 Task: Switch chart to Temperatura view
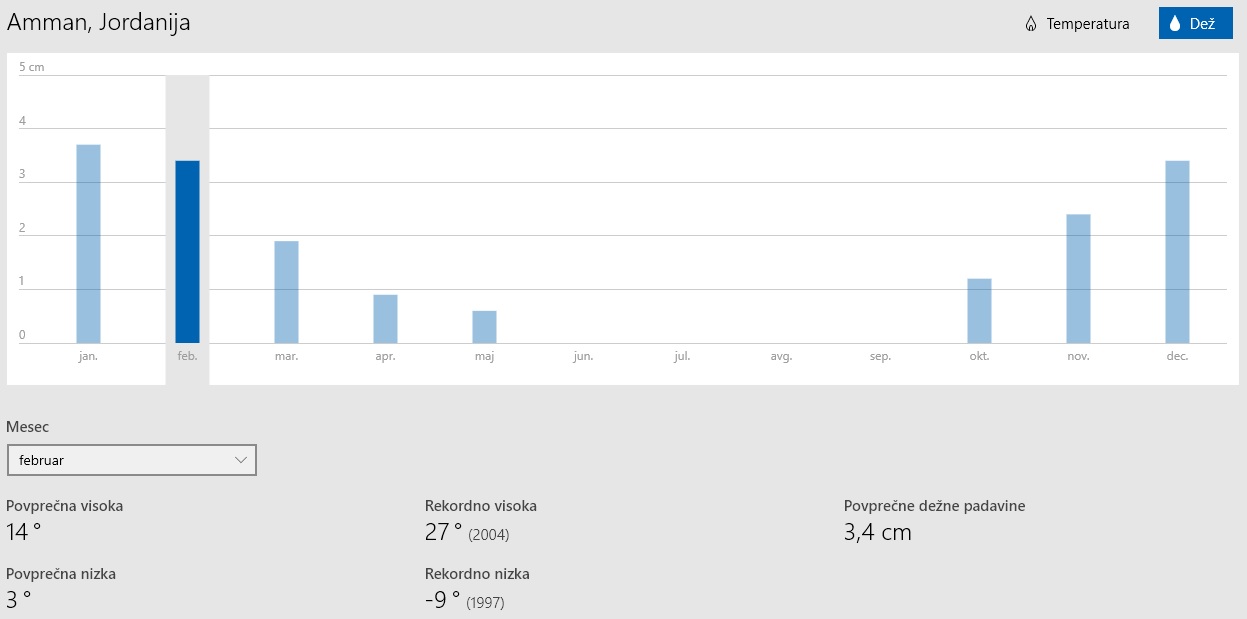tap(1077, 24)
